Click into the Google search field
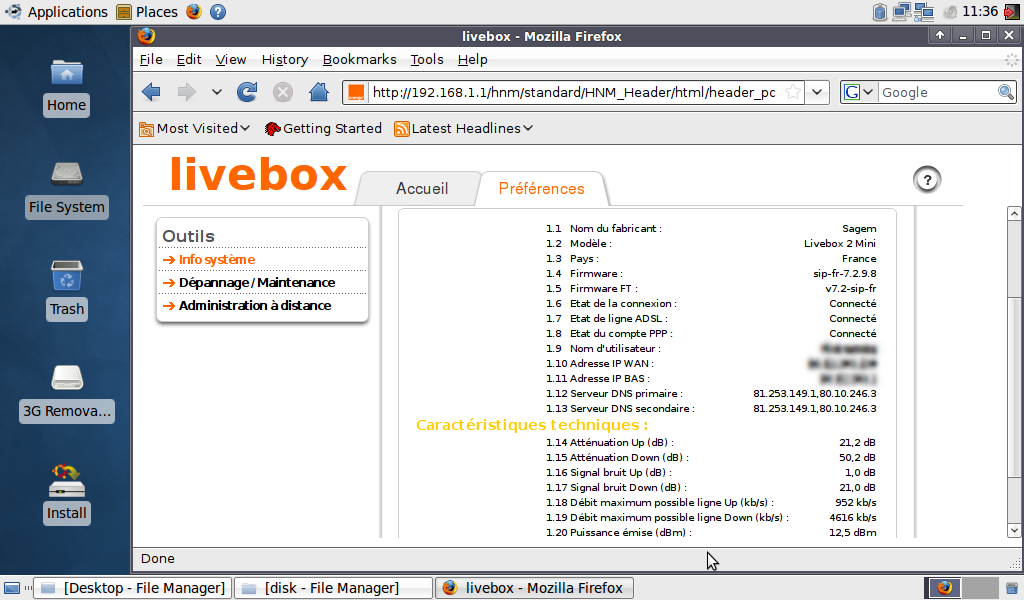 click(937, 92)
